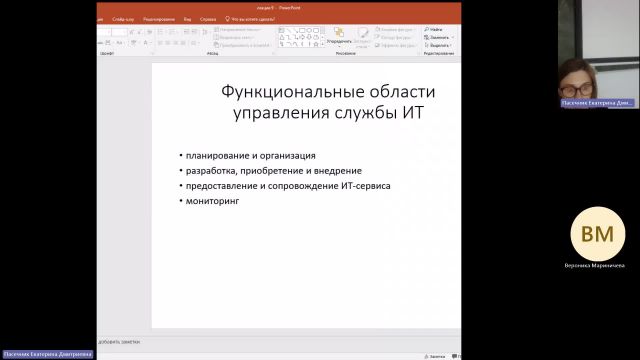Screen dimensions: 640x360
Task: Center the text
Action: [168, 43]
